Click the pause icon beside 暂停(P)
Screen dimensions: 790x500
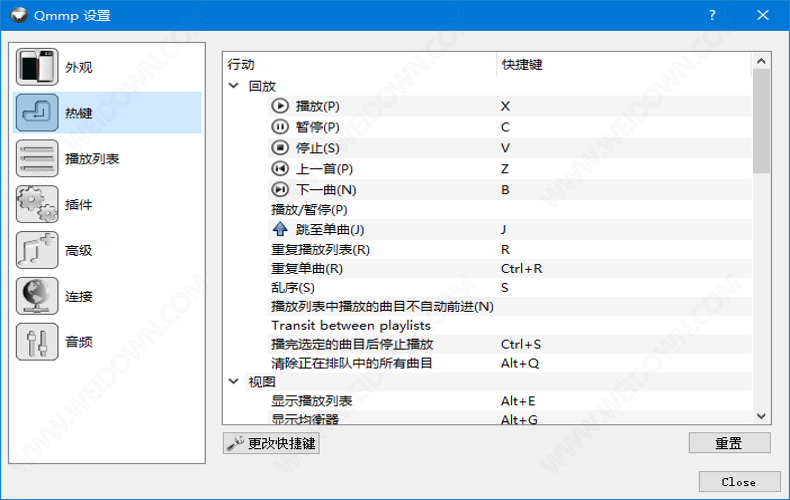coord(280,127)
